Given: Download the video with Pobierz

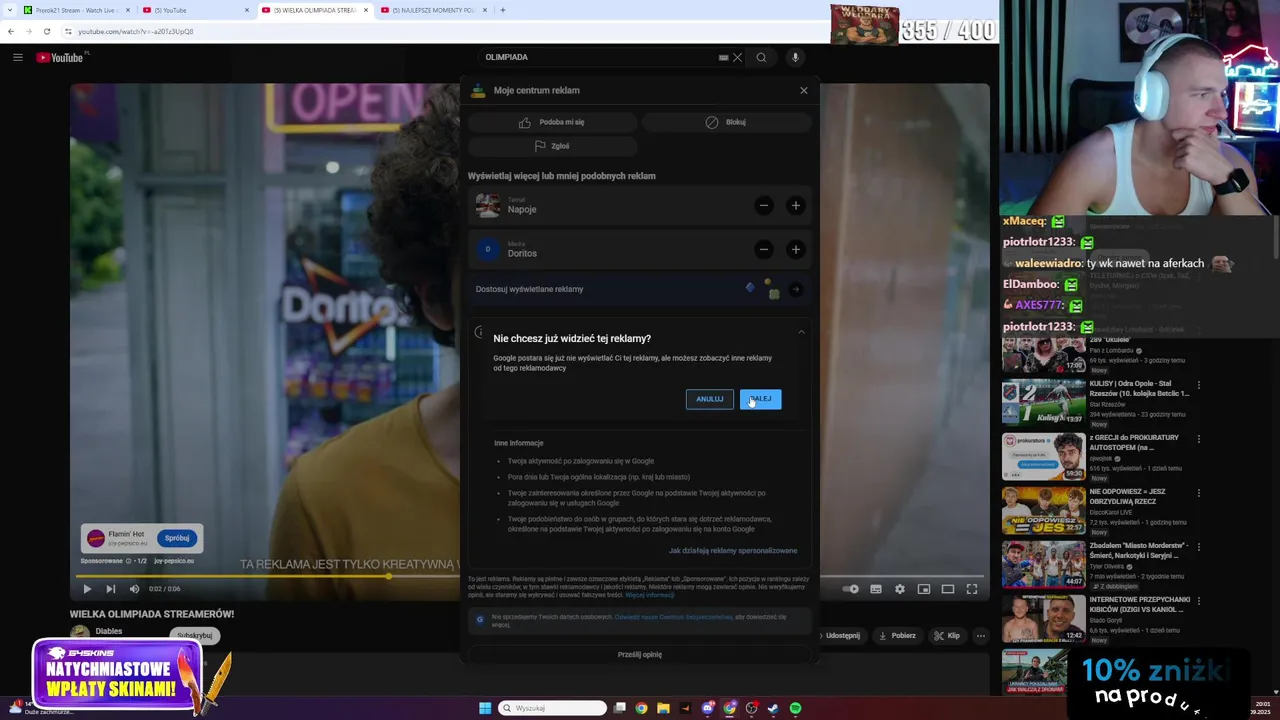Looking at the screenshot, I should coord(897,636).
